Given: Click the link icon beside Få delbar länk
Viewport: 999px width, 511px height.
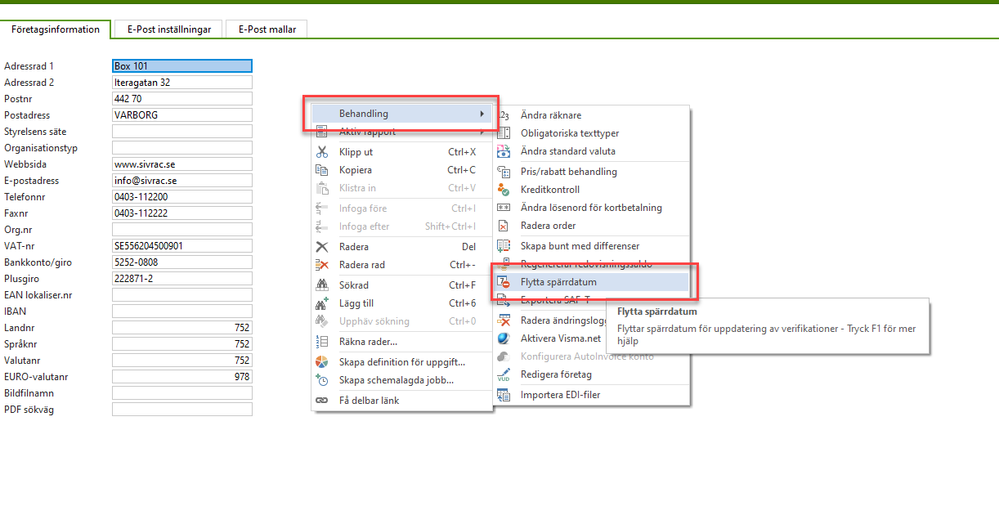Looking at the screenshot, I should 322,401.
